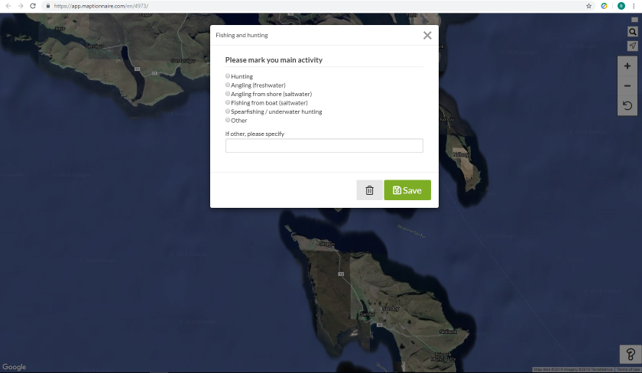642x373 pixels.
Task: Go forward in browser history
Action: click(20, 6)
